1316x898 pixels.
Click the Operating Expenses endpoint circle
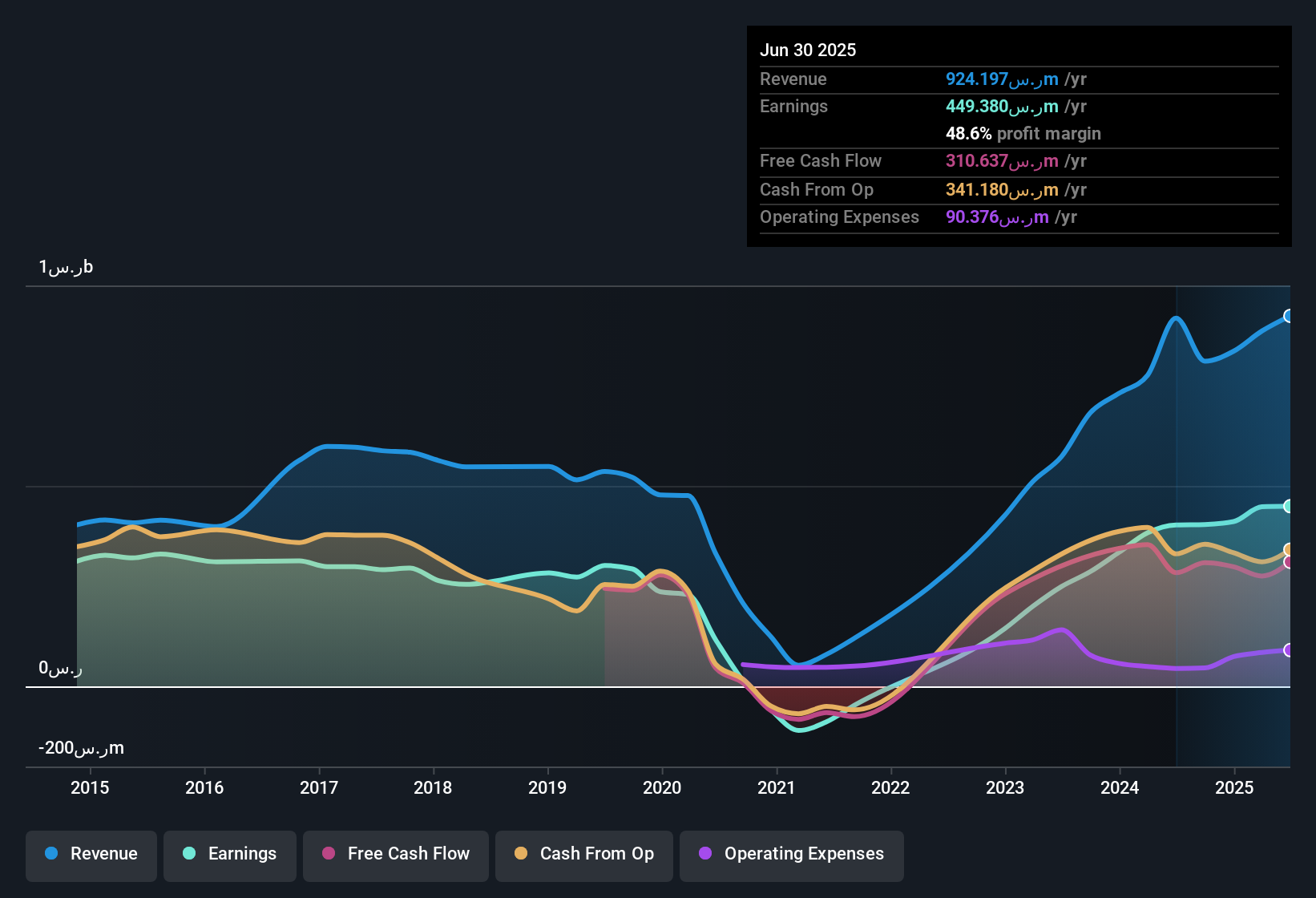tap(1287, 651)
